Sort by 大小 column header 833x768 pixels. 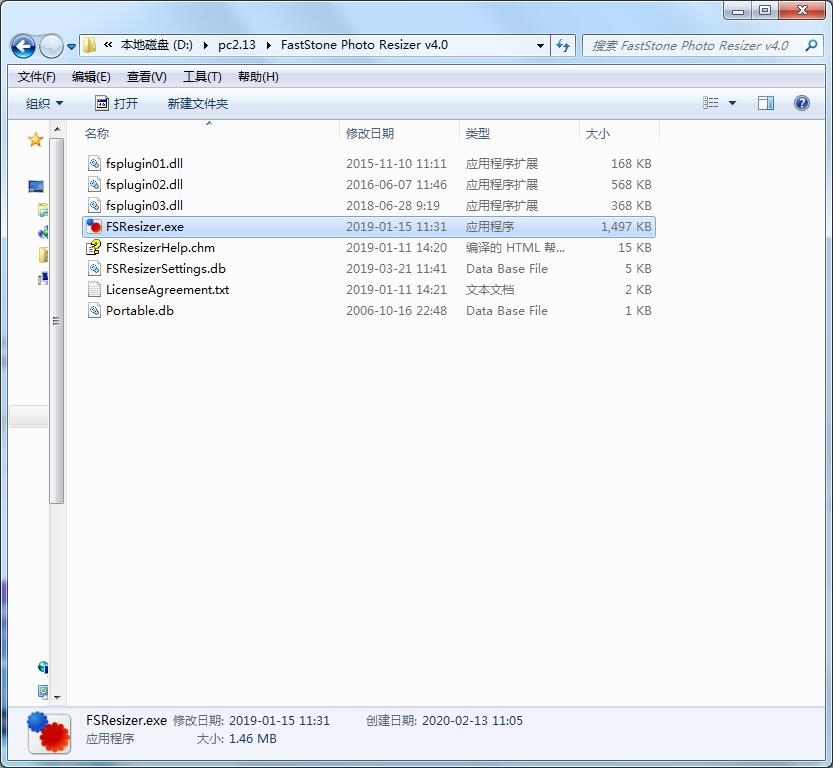pos(598,133)
